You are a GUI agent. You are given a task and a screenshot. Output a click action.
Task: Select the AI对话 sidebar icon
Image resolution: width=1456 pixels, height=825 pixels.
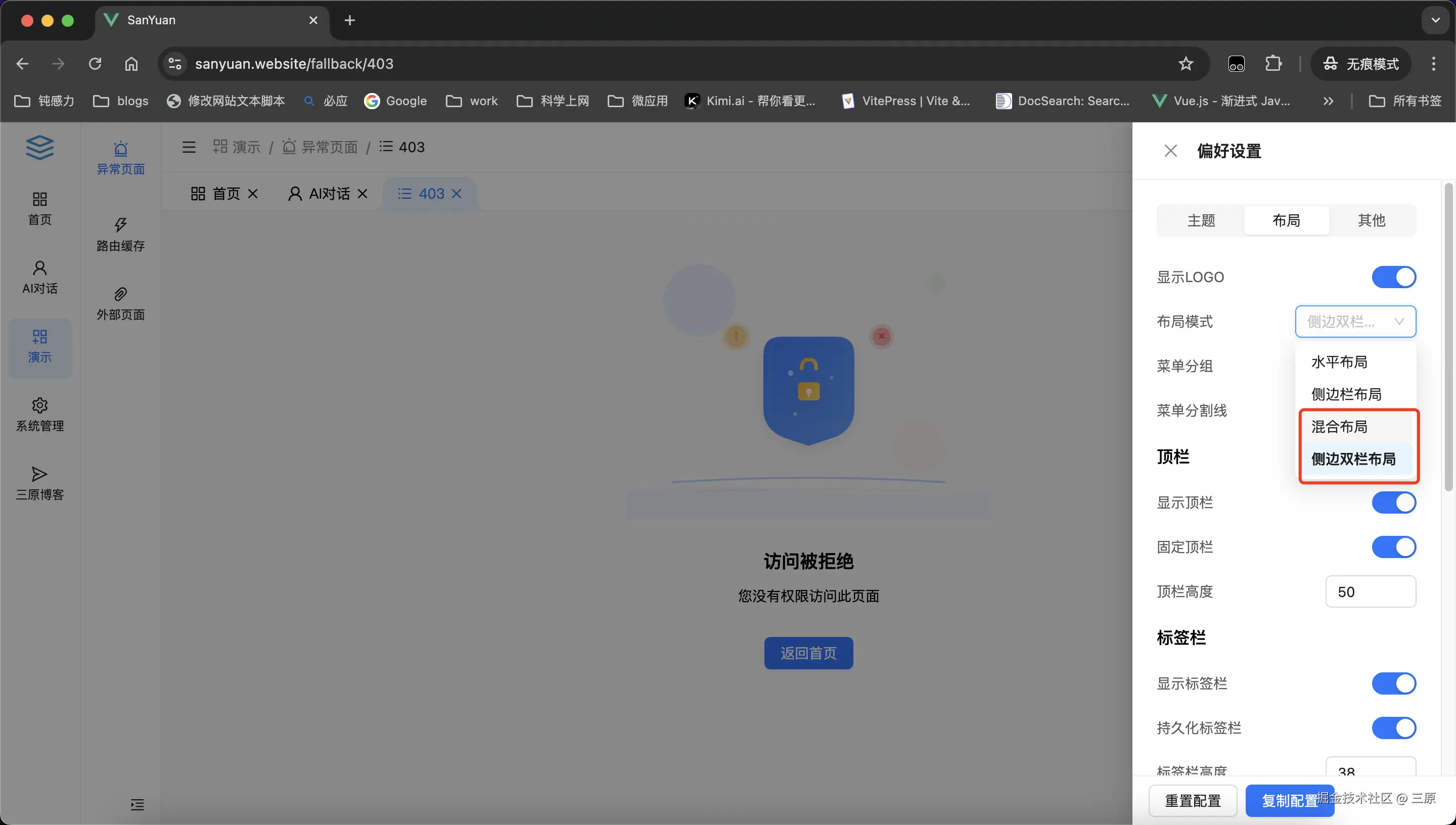click(x=39, y=278)
